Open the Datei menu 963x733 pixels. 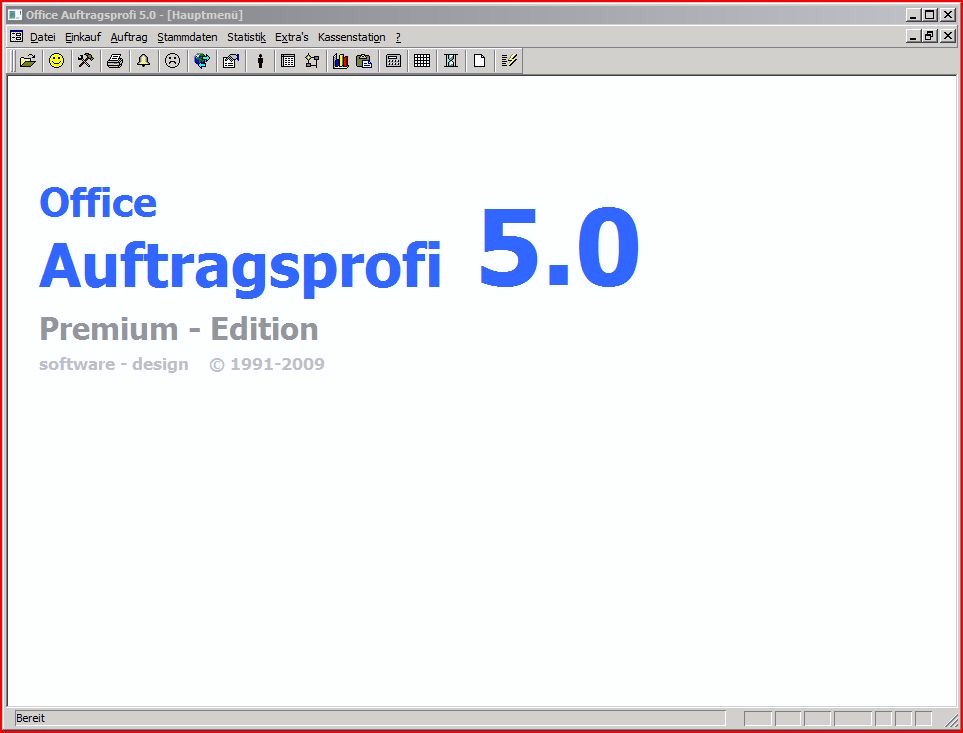[x=43, y=37]
